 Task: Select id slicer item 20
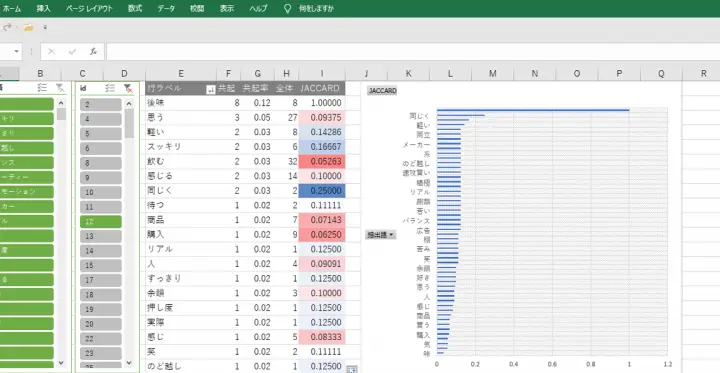coord(101,324)
